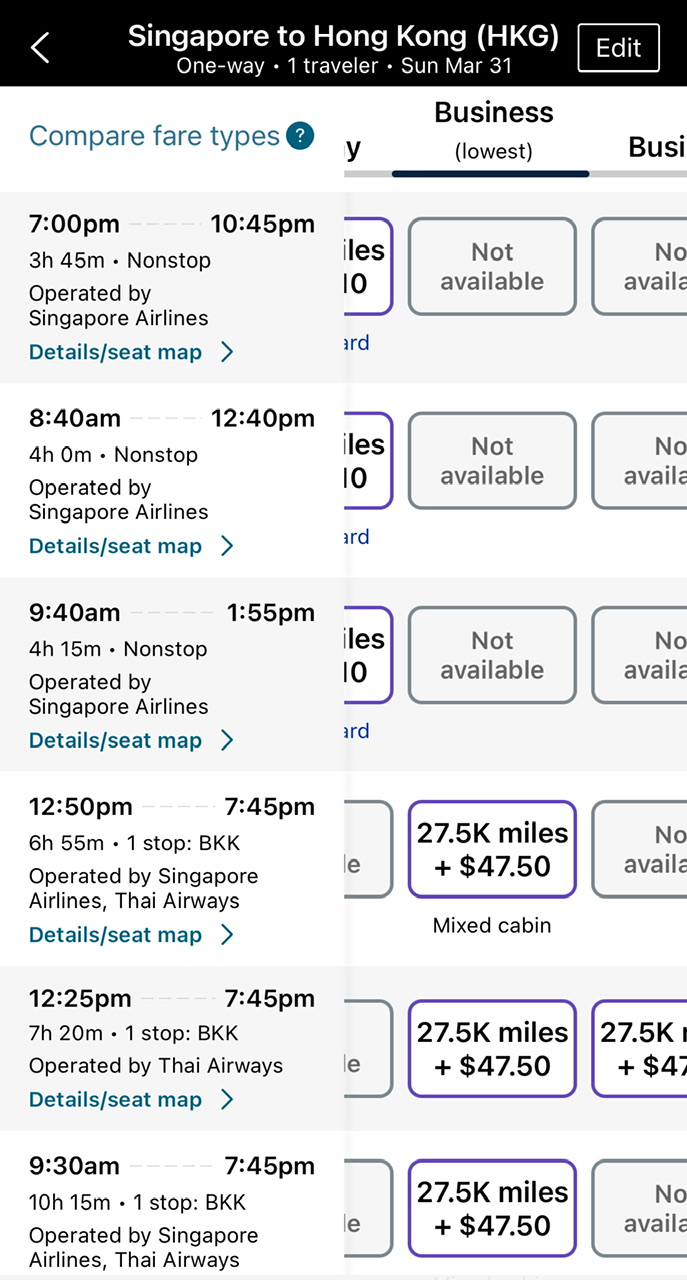Expand chevron for the 8:40am flight details

[227, 546]
